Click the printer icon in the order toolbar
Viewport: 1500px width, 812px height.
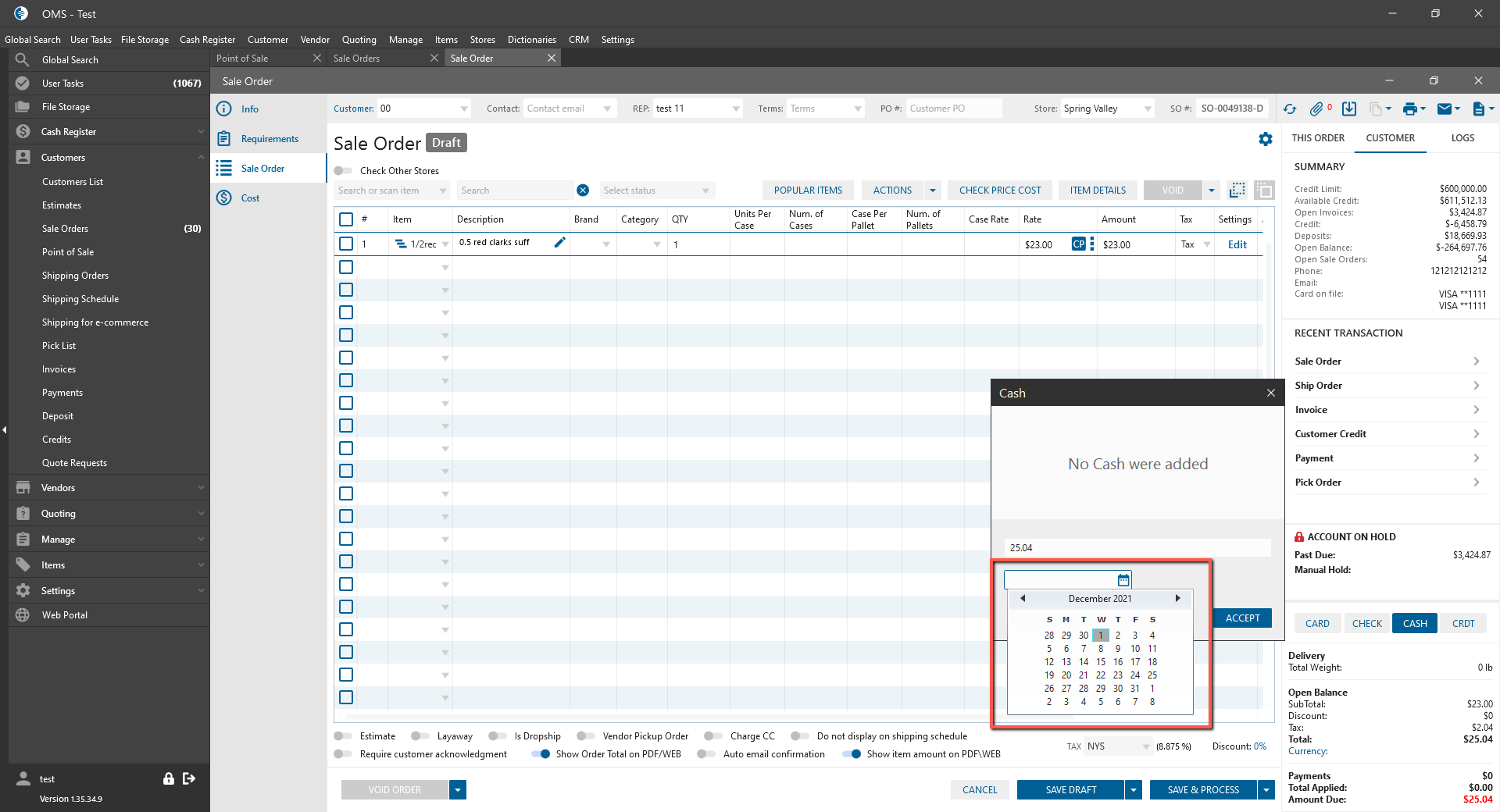1409,109
